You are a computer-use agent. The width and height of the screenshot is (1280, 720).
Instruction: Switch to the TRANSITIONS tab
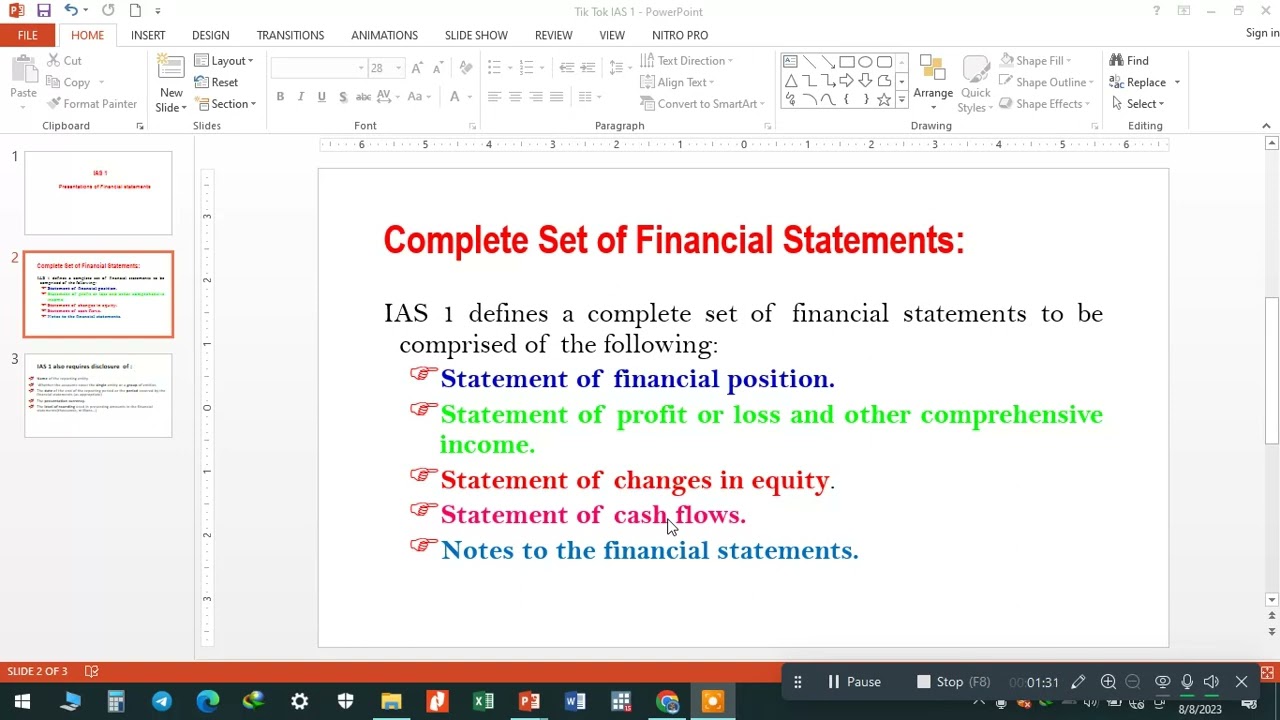pos(290,35)
